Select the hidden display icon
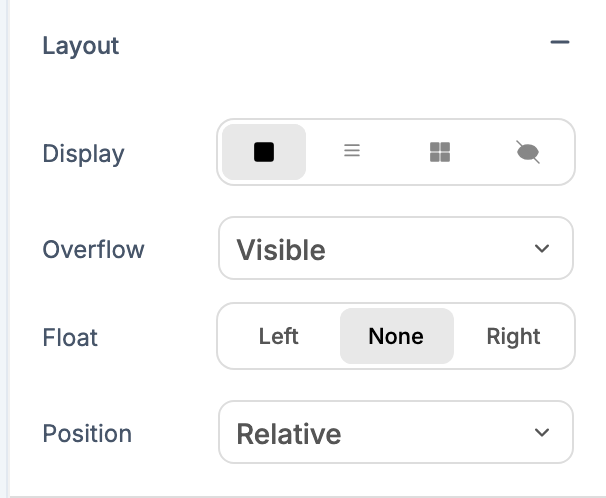The width and height of the screenshot is (606, 498). [x=528, y=152]
